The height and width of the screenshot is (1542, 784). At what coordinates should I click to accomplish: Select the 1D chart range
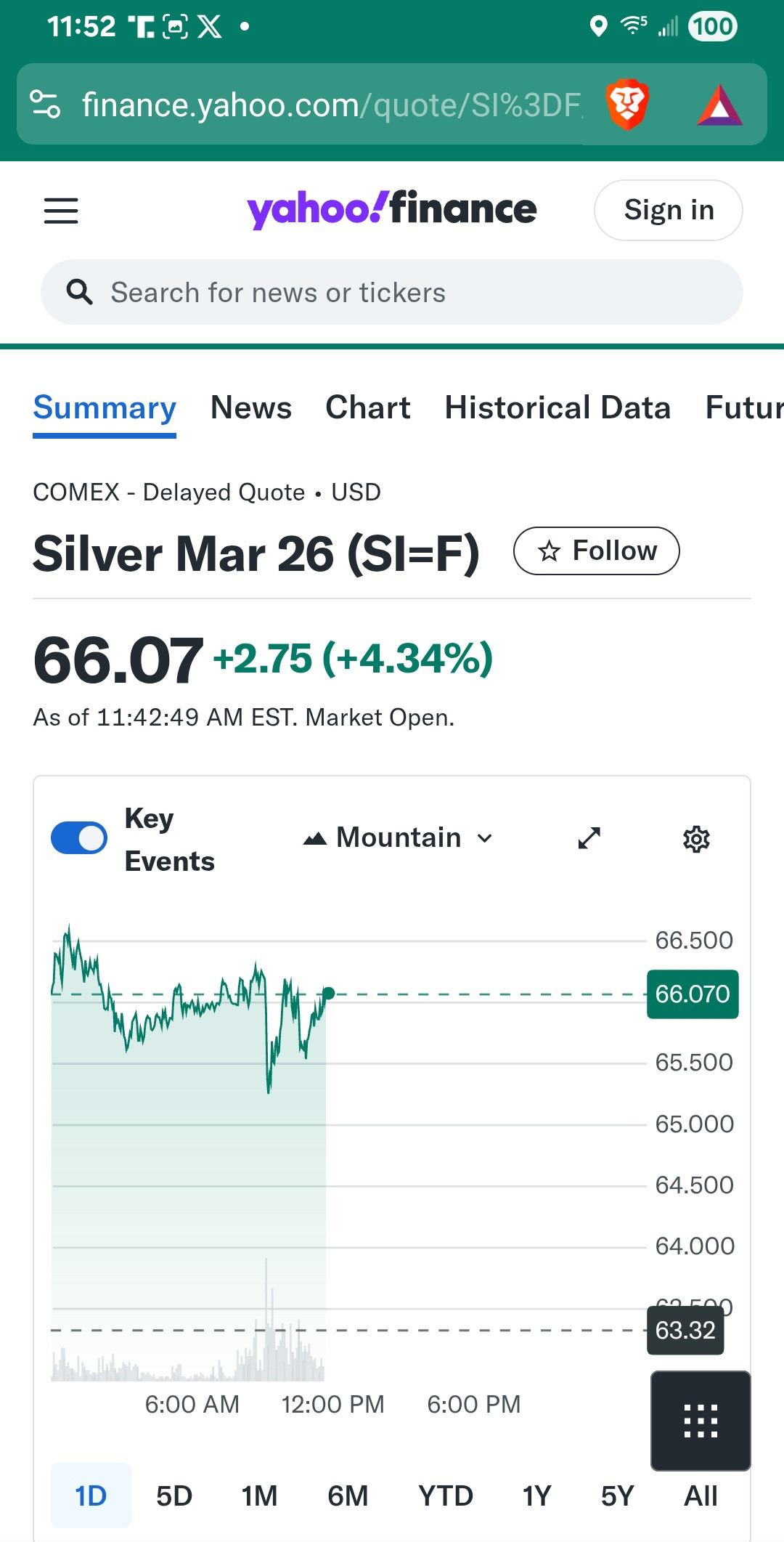point(91,1496)
